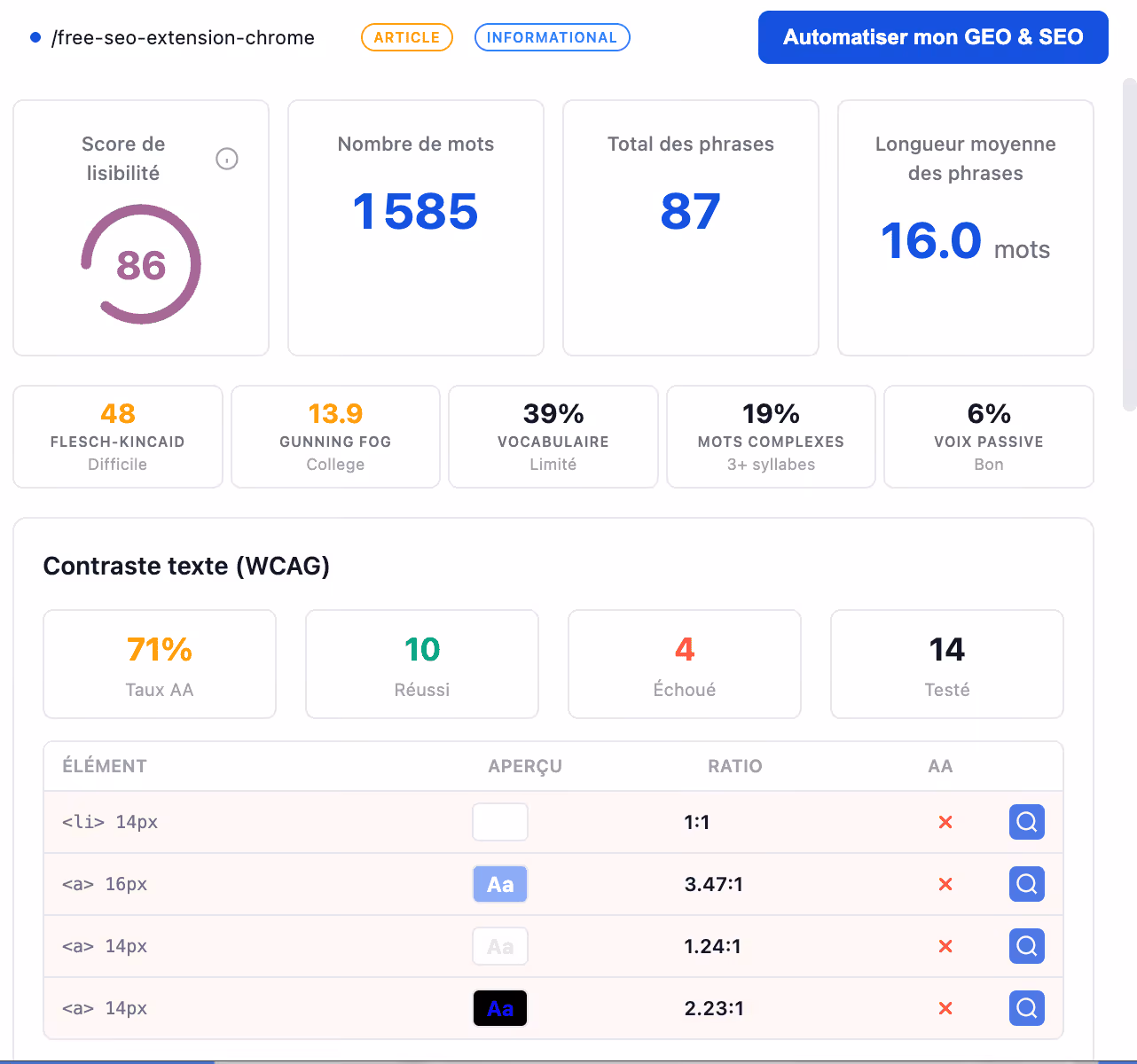Click the RATIO column header
This screenshot has height=1064, width=1137.
pos(735,766)
